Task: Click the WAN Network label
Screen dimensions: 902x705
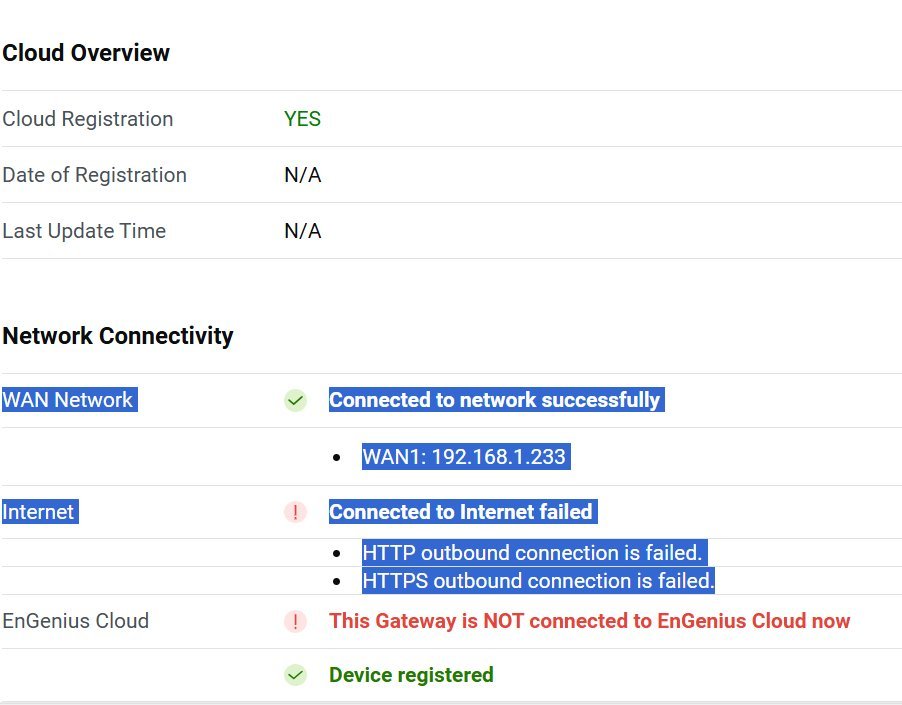Action: 68,400
